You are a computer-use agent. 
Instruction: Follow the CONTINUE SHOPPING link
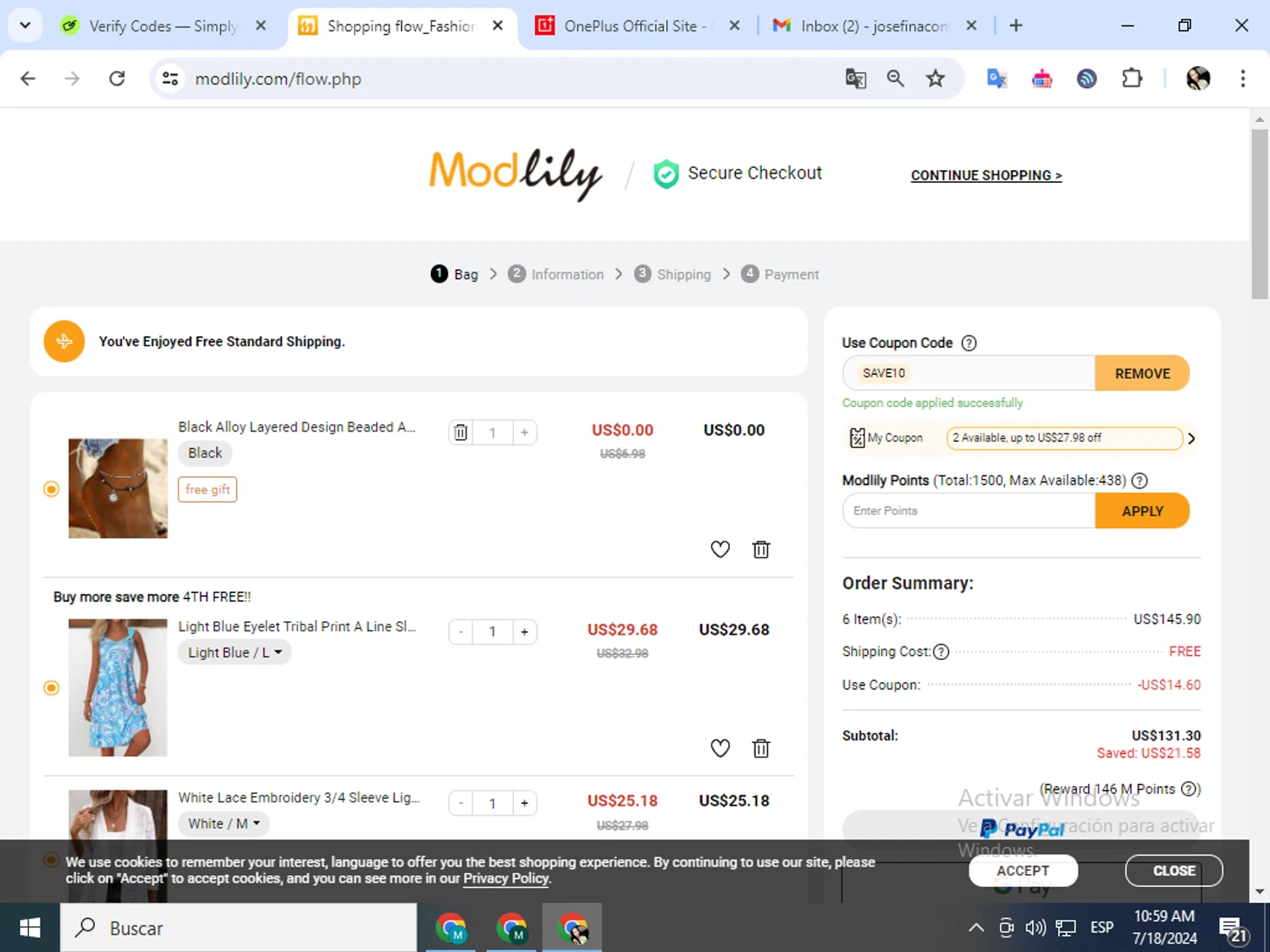[x=986, y=175]
